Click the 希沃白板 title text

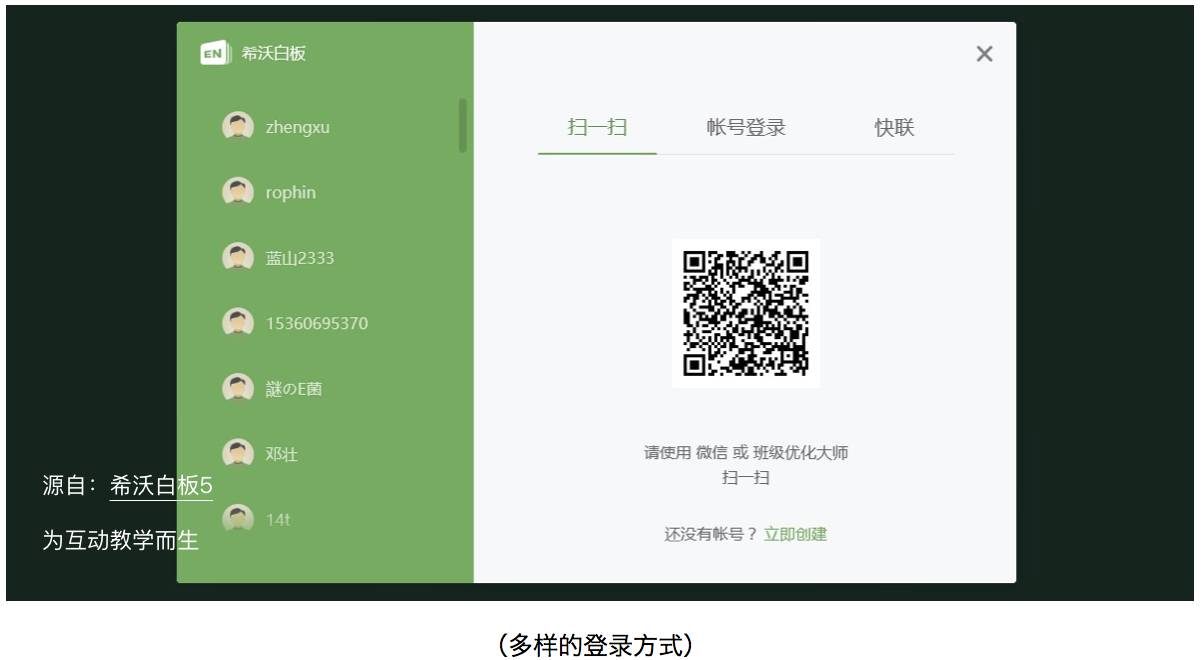274,54
